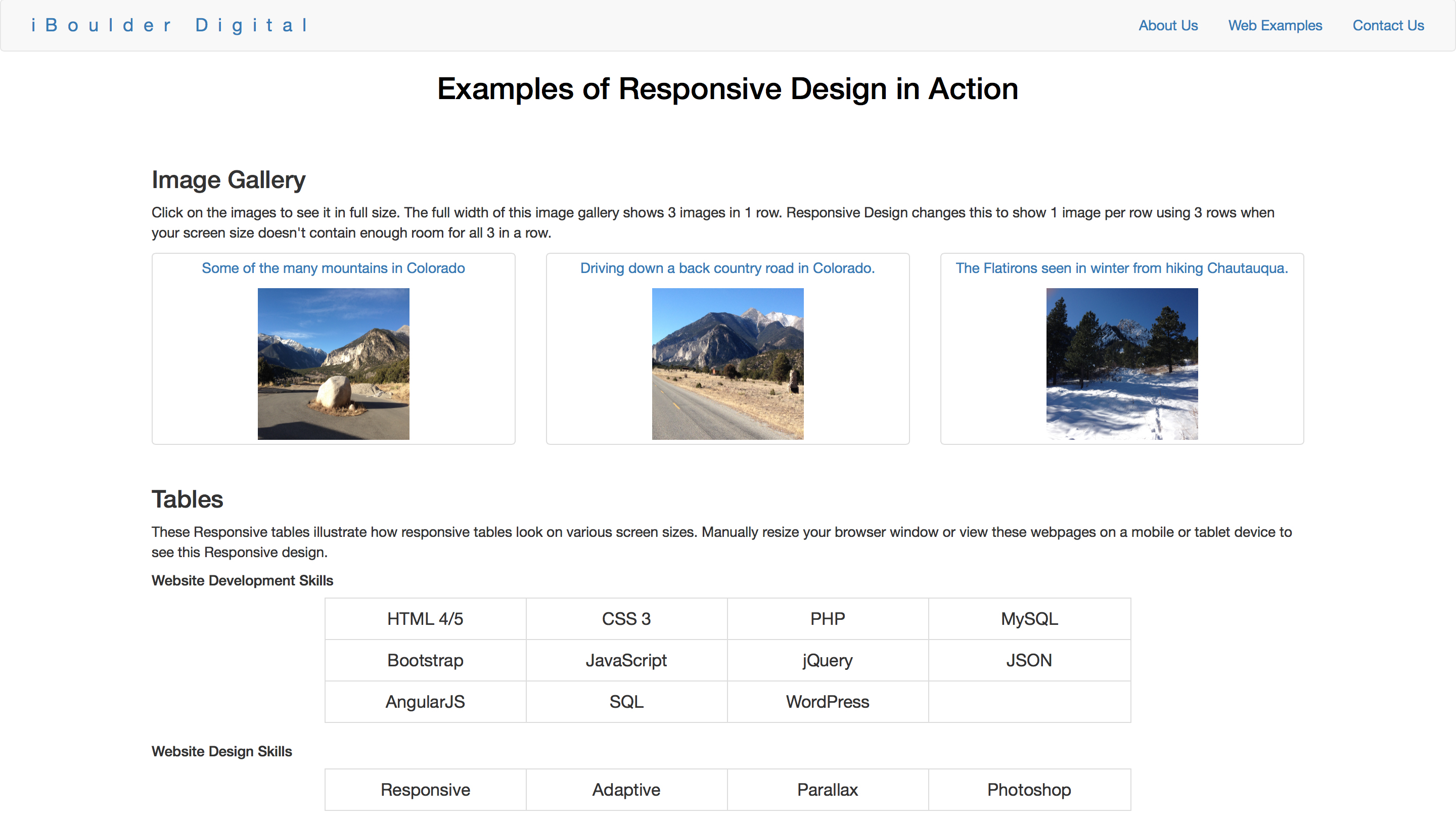Enlarge the back country road photo
1456x819 pixels.
727,363
